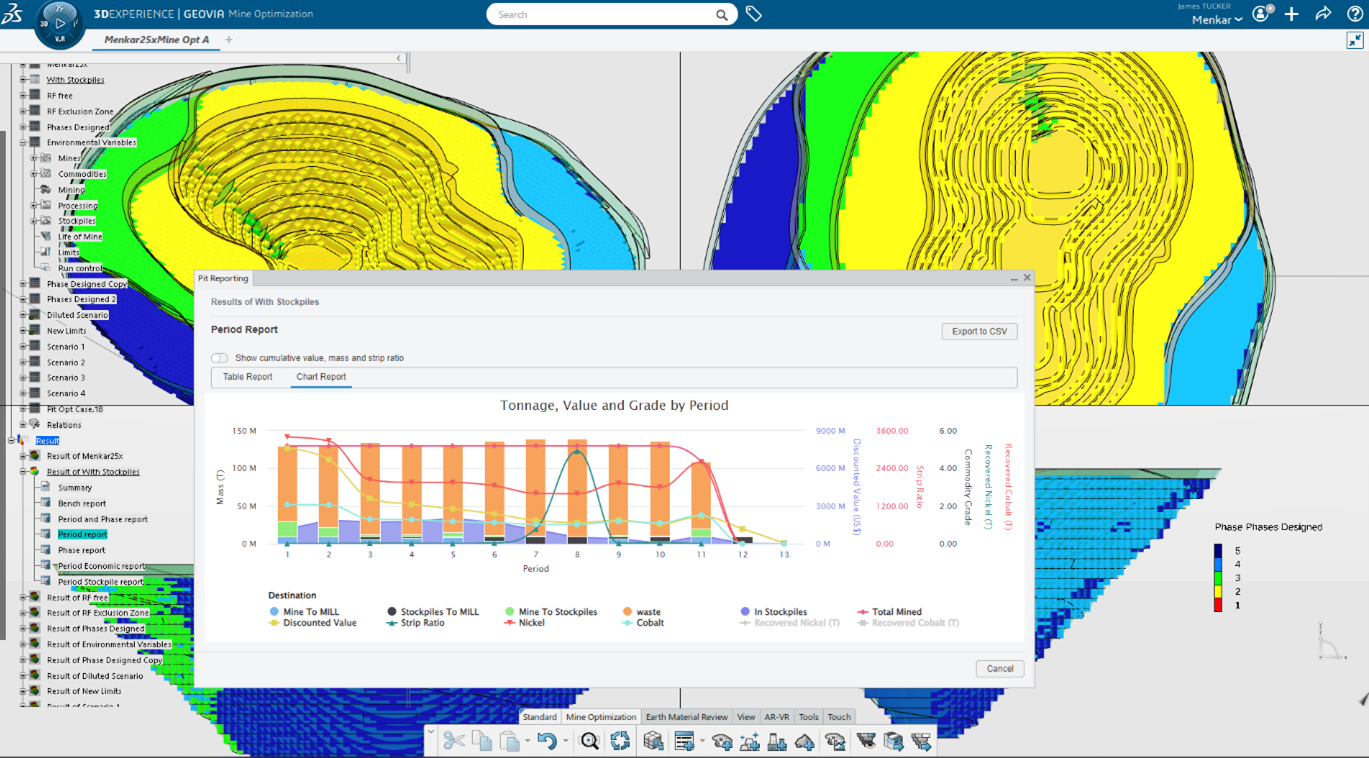The height and width of the screenshot is (758, 1369).
Task: Select Bench report tree item
Action: click(82, 504)
